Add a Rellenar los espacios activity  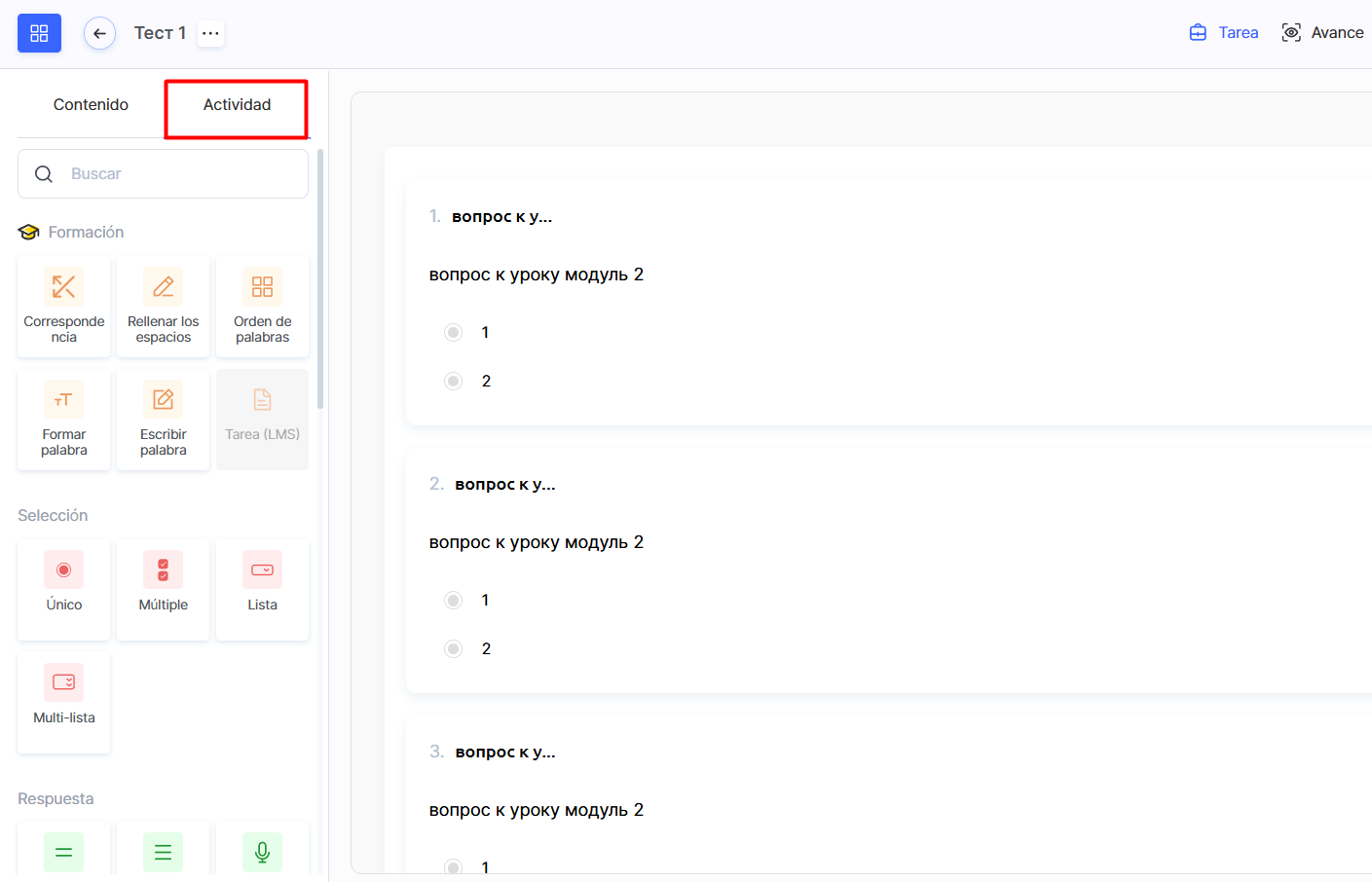click(164, 307)
